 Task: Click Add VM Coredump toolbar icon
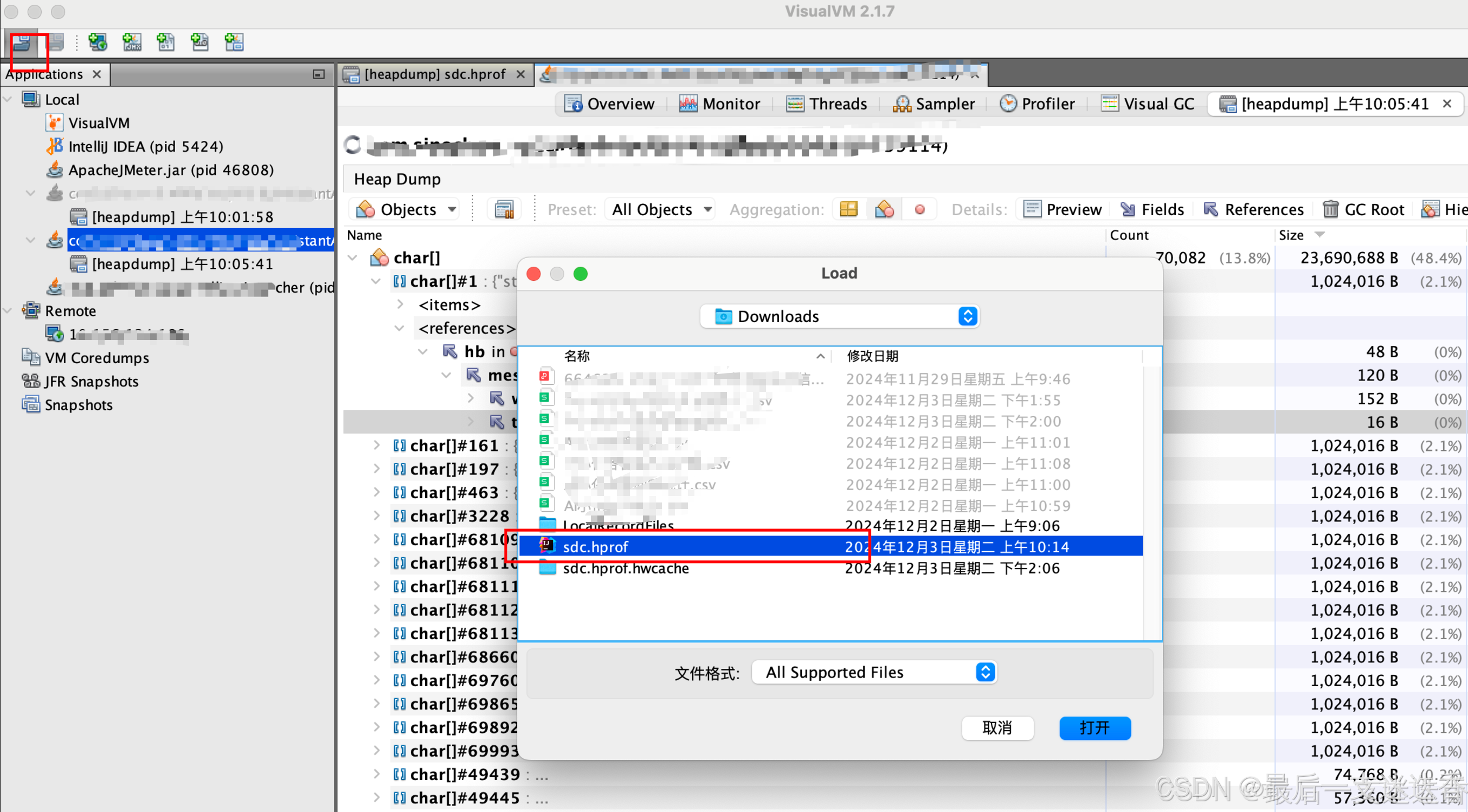point(166,42)
